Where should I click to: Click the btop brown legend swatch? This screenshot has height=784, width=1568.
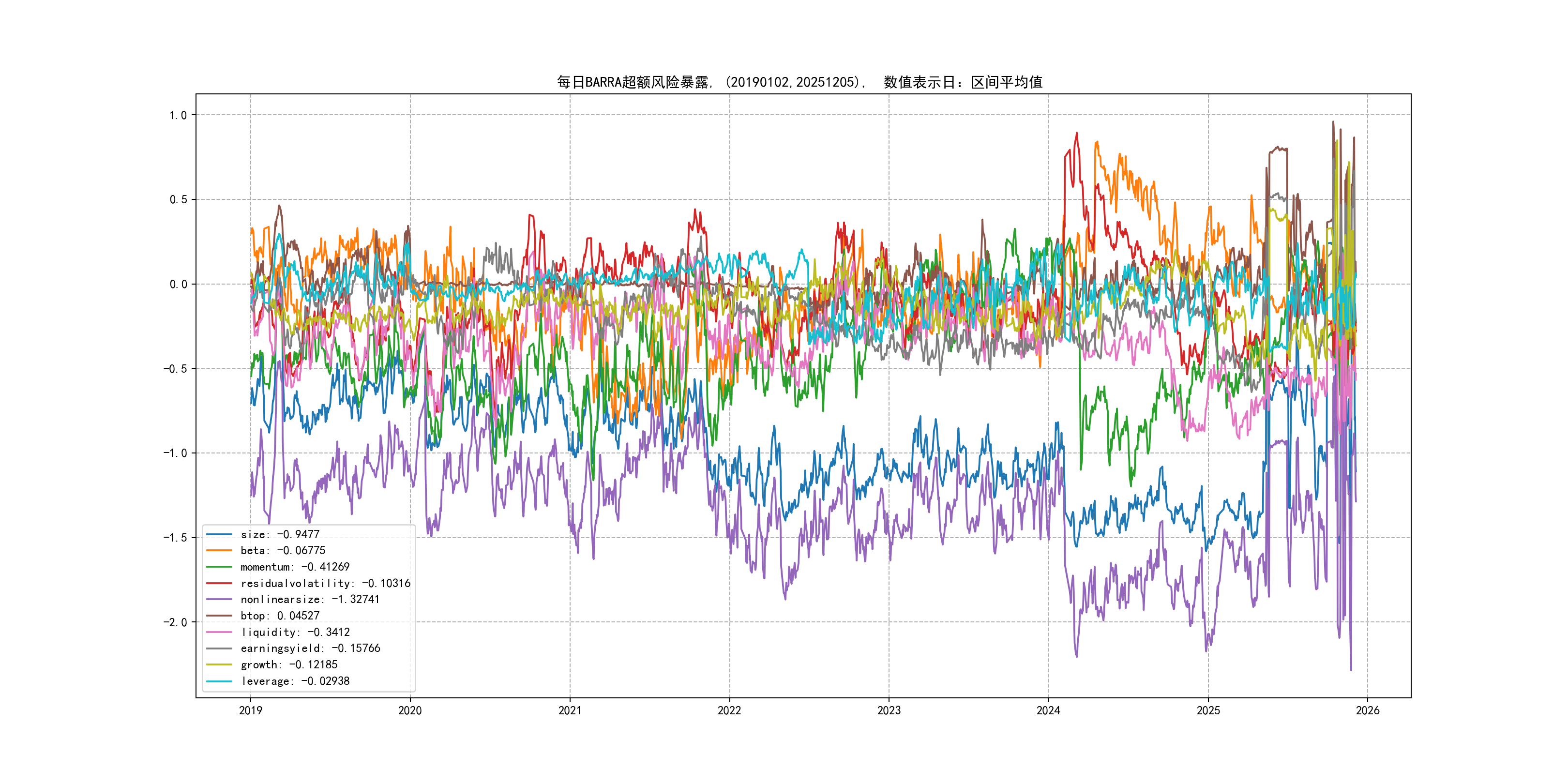[x=219, y=616]
